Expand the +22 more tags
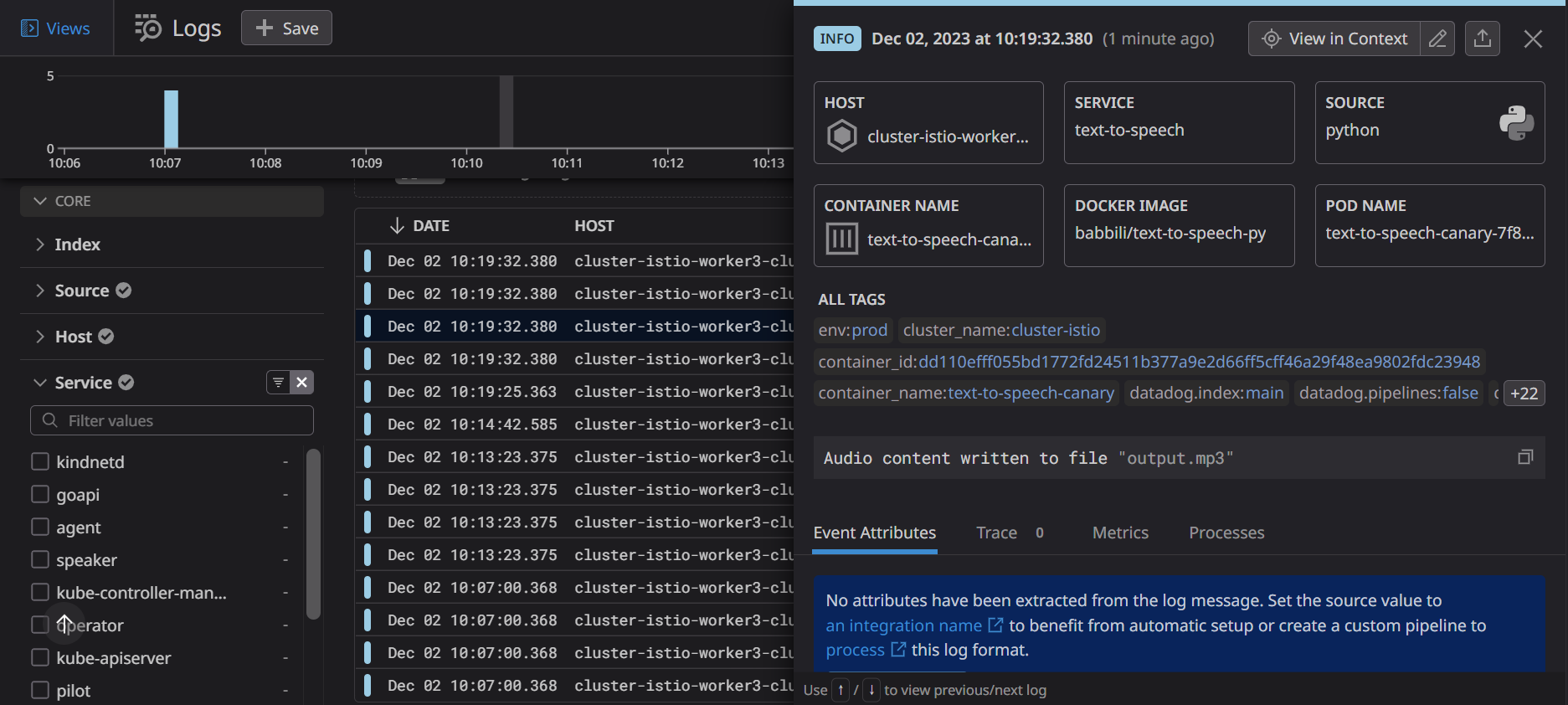Image resolution: width=1568 pixels, height=705 pixels. (1524, 394)
